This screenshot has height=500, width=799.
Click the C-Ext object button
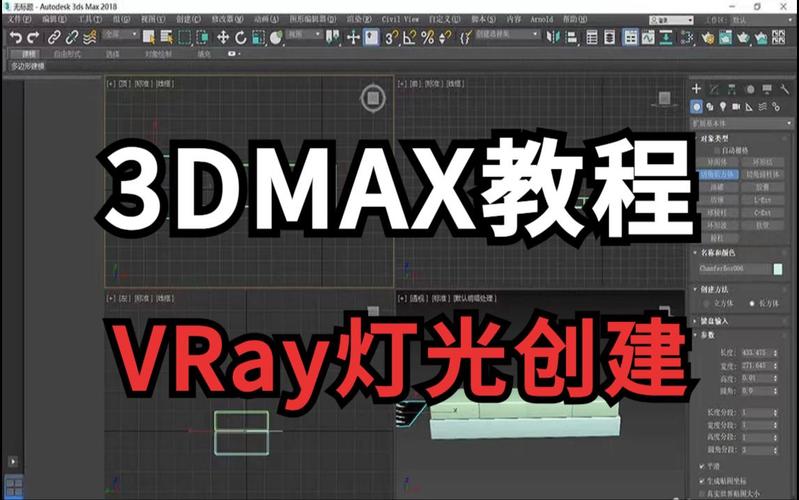(x=762, y=213)
